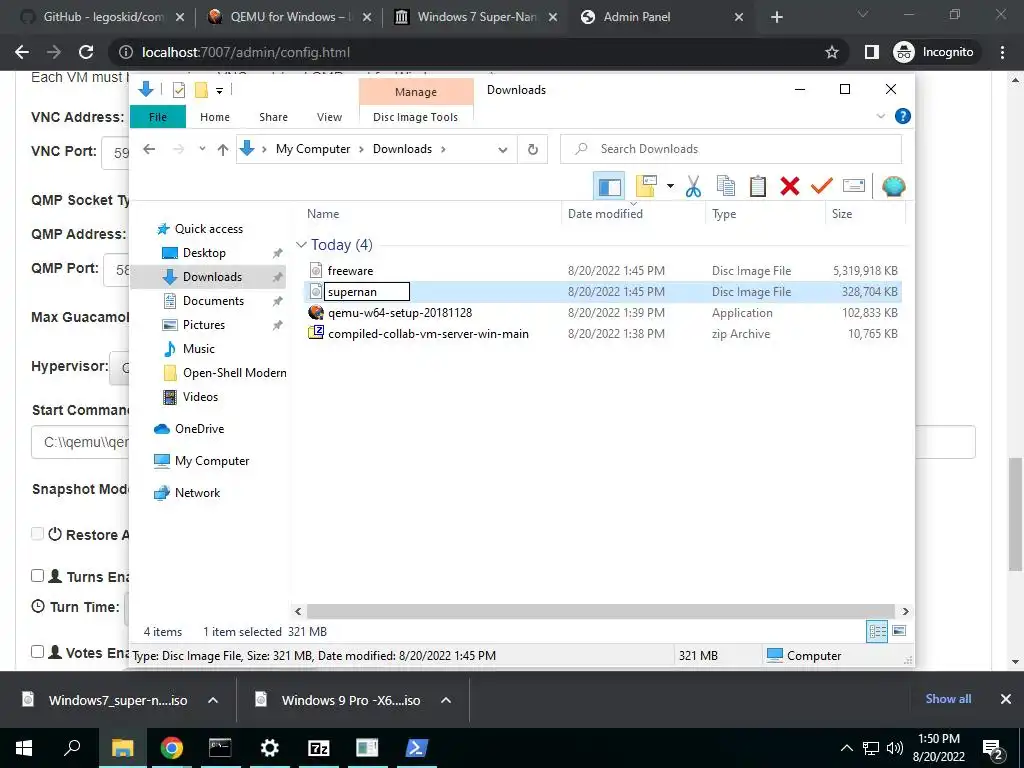Click the Copy icon in Explorer toolbar
The width and height of the screenshot is (1024, 768).
pos(726,186)
